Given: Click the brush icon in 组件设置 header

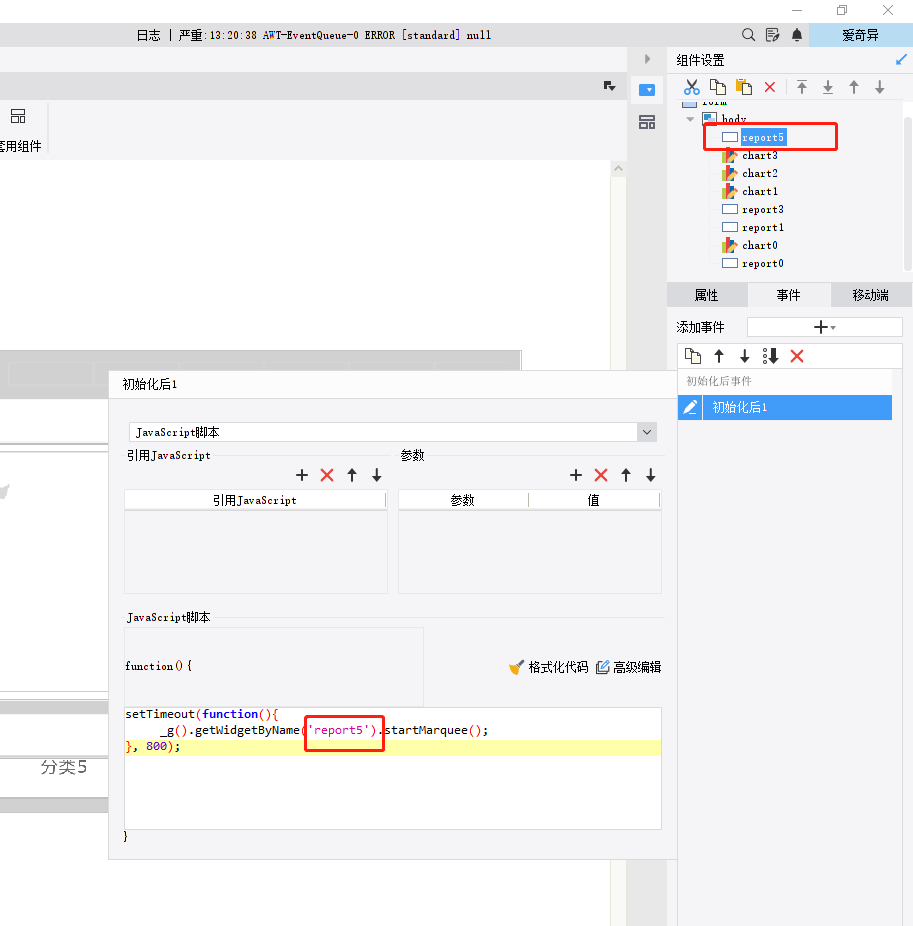Looking at the screenshot, I should pyautogui.click(x=901, y=60).
